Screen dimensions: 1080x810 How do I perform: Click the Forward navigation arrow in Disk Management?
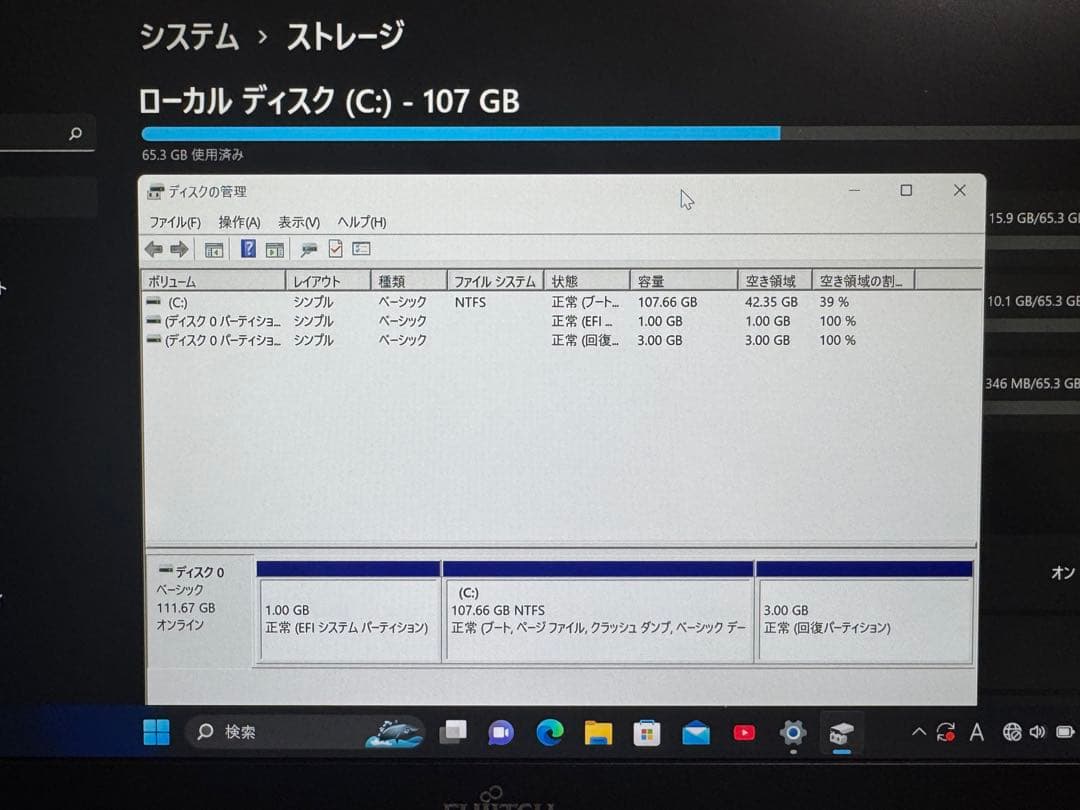click(178, 249)
